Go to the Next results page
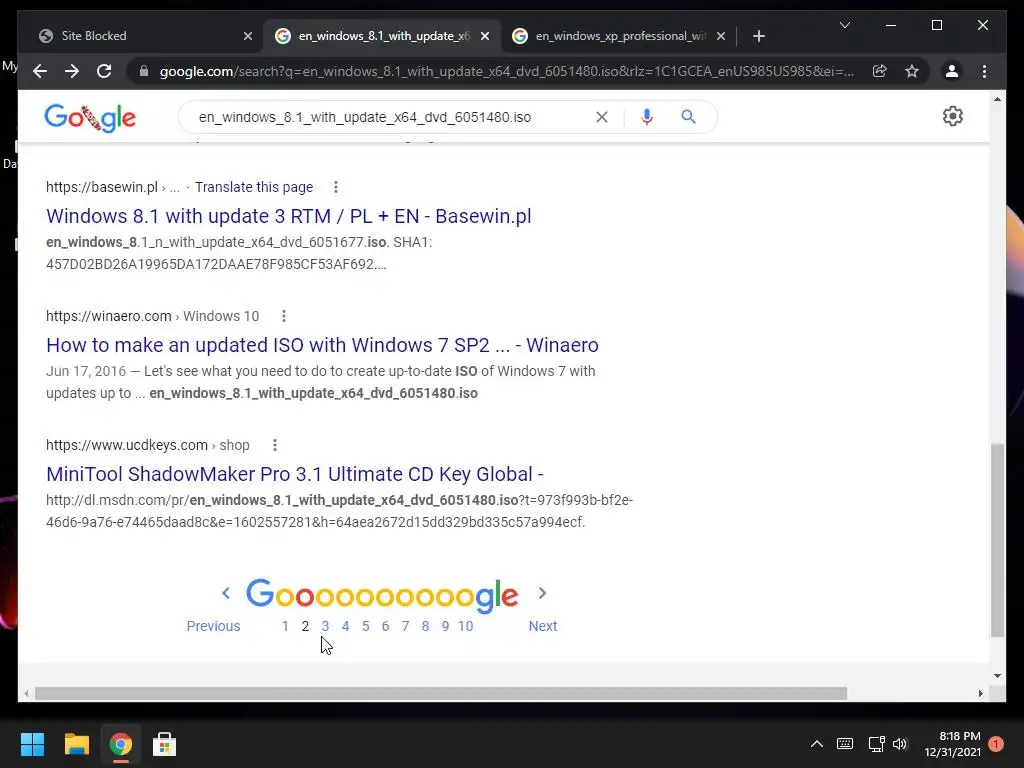 543,626
